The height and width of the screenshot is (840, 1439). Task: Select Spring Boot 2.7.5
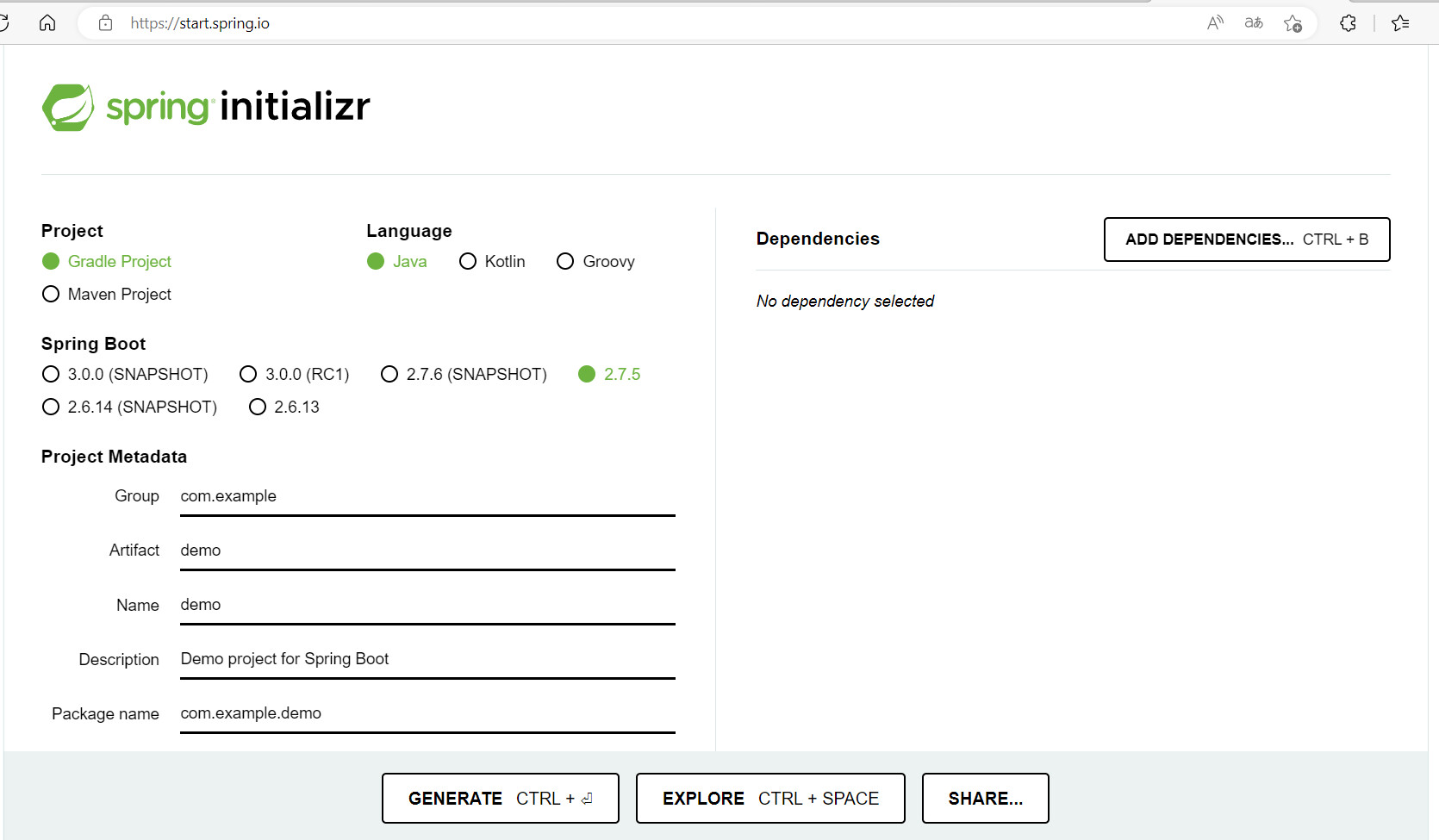pyautogui.click(x=610, y=374)
